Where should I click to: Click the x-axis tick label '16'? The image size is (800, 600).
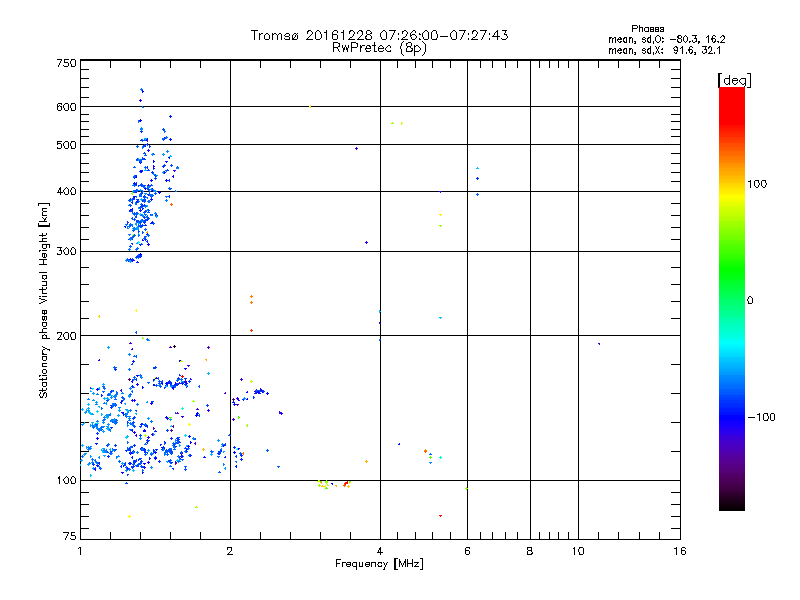click(x=680, y=551)
